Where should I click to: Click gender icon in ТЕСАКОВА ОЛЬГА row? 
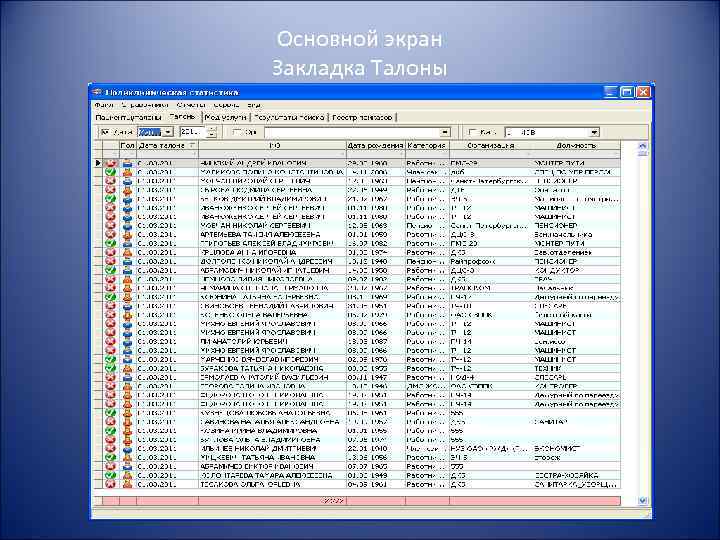click(x=127, y=484)
